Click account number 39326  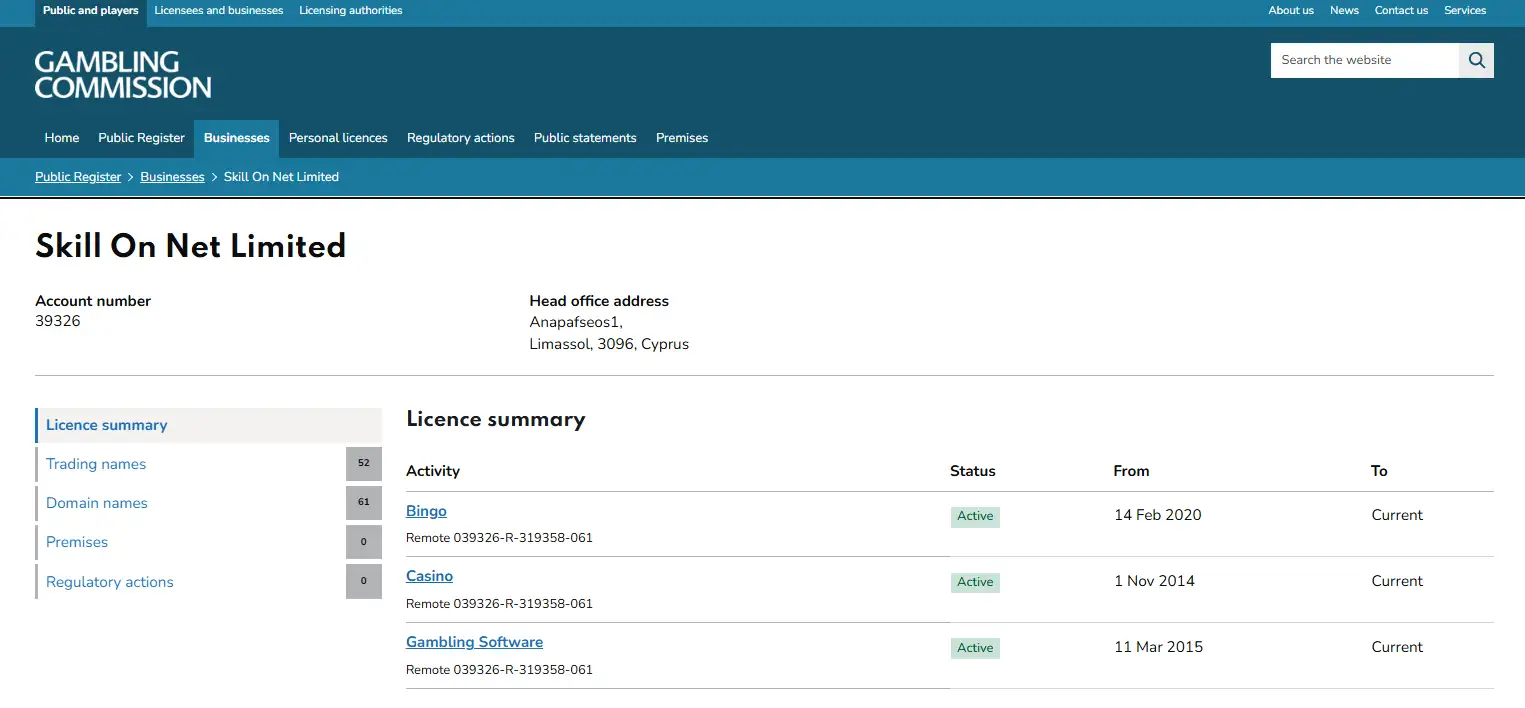(58, 322)
